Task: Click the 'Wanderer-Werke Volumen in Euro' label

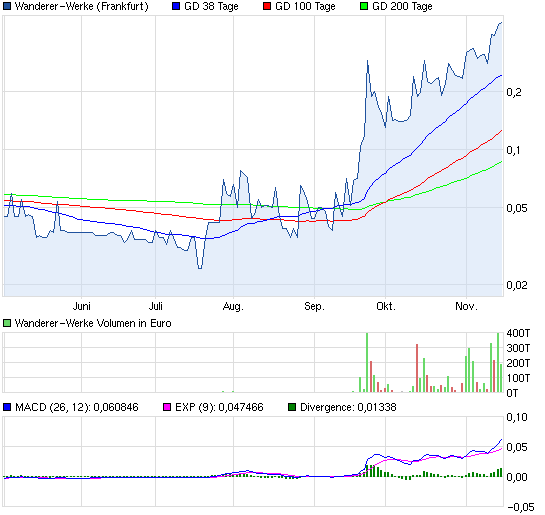Action: click(93, 324)
